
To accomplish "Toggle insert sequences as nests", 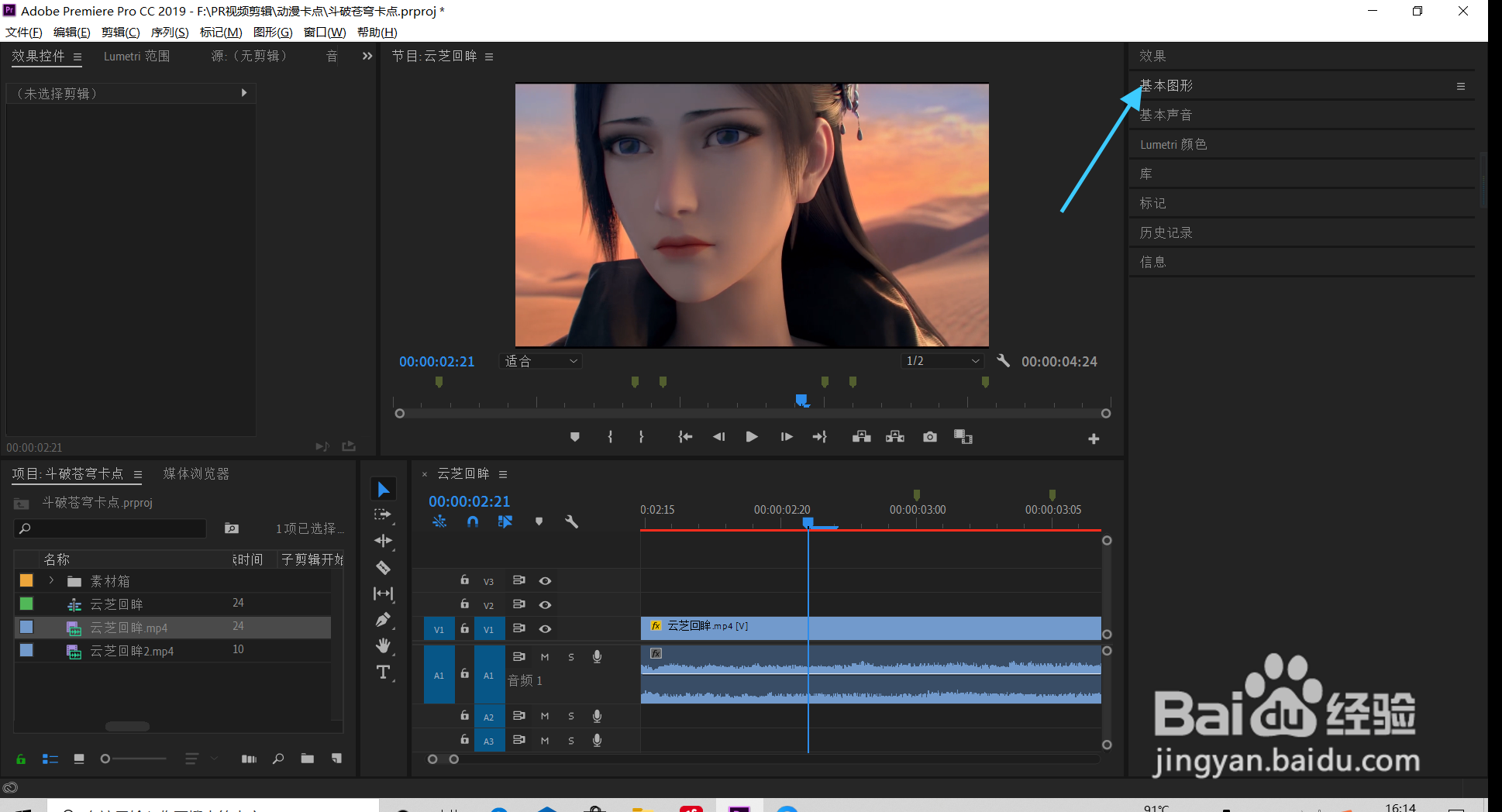I will pos(439,521).
